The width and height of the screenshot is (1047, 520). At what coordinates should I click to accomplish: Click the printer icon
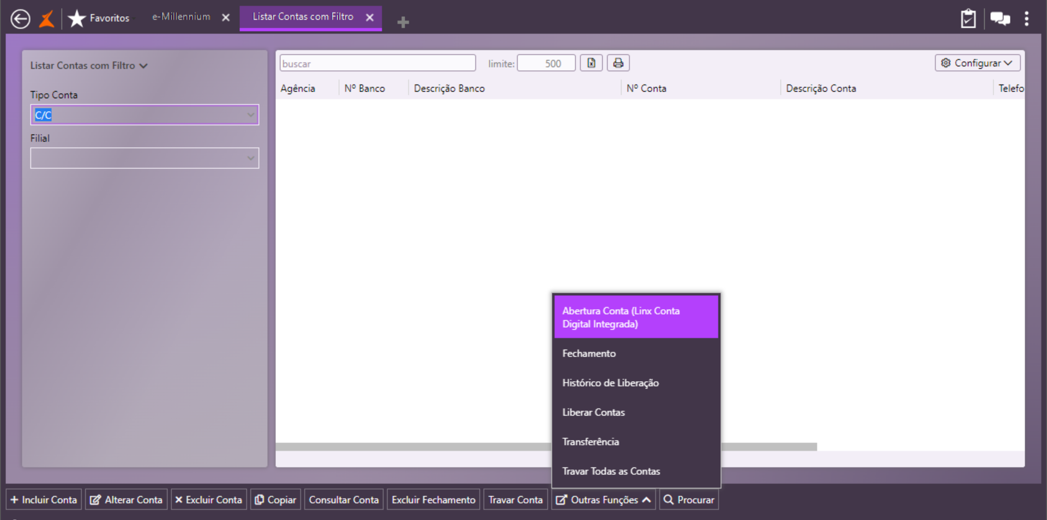tap(618, 63)
